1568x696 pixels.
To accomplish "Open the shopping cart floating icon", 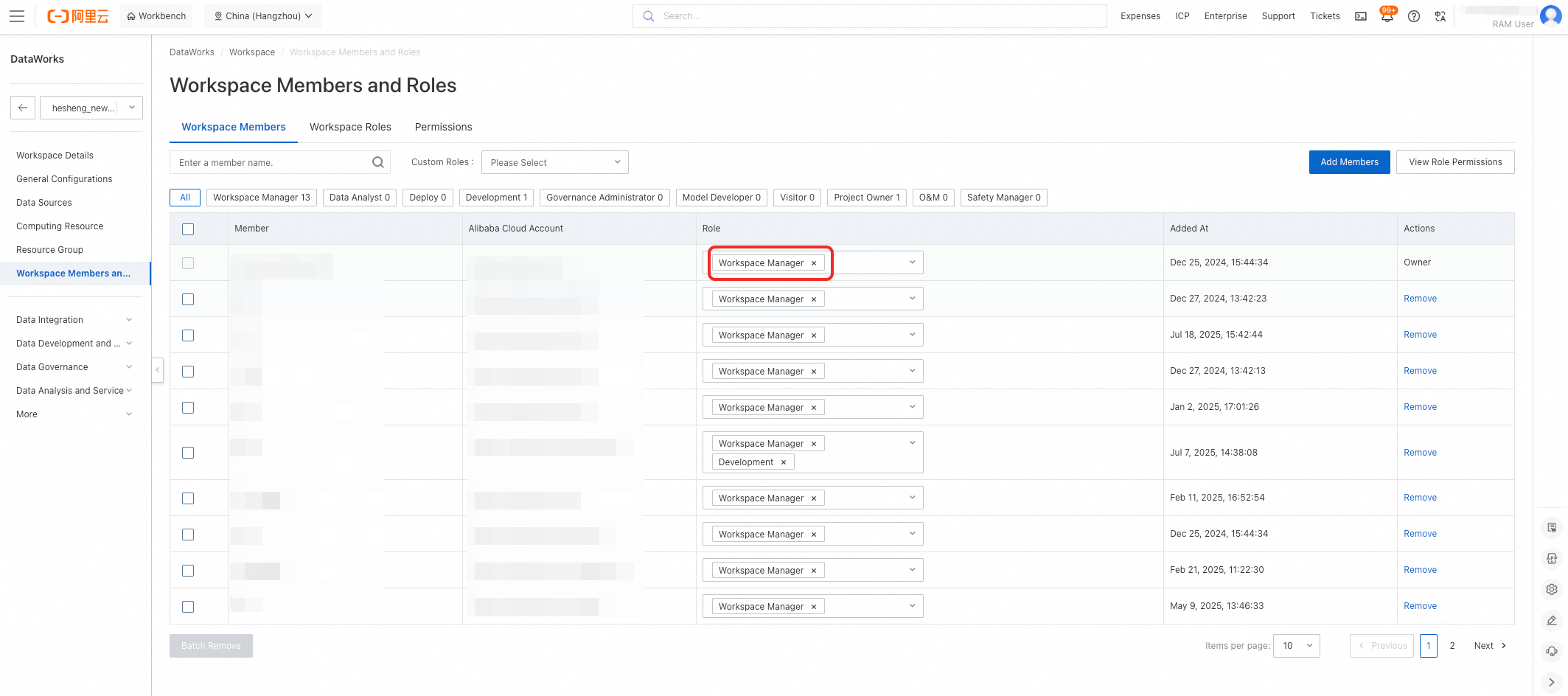I will (1552, 527).
